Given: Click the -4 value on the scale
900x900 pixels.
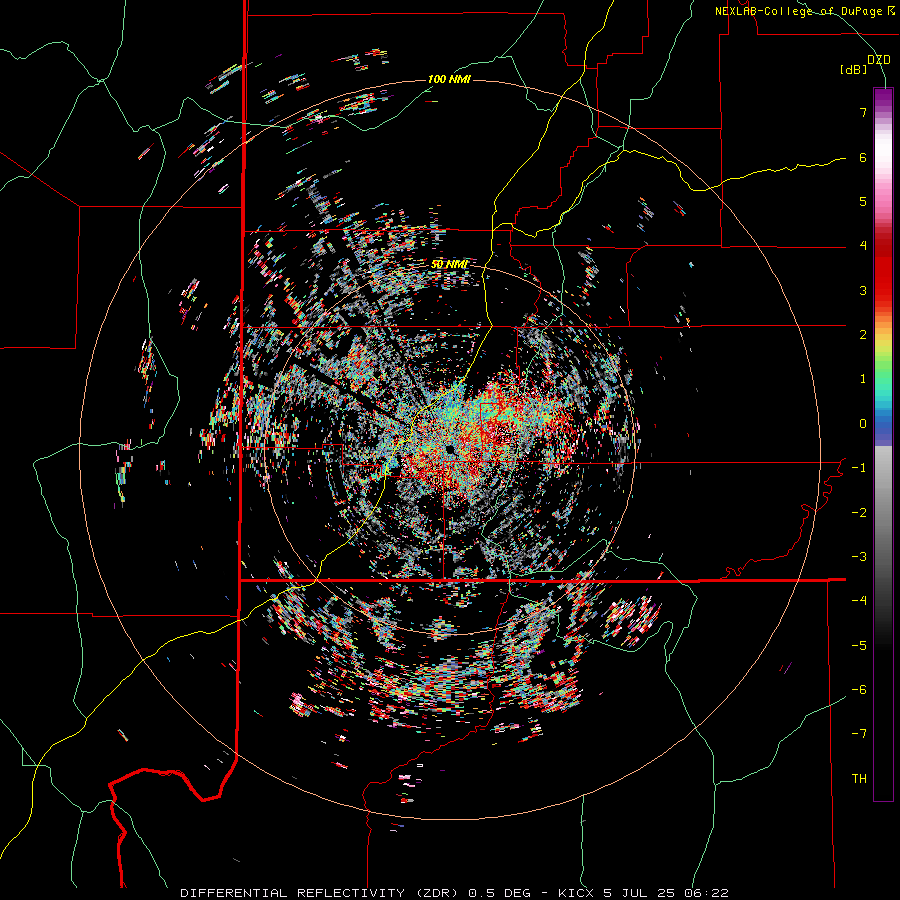Looking at the screenshot, I should 859,600.
